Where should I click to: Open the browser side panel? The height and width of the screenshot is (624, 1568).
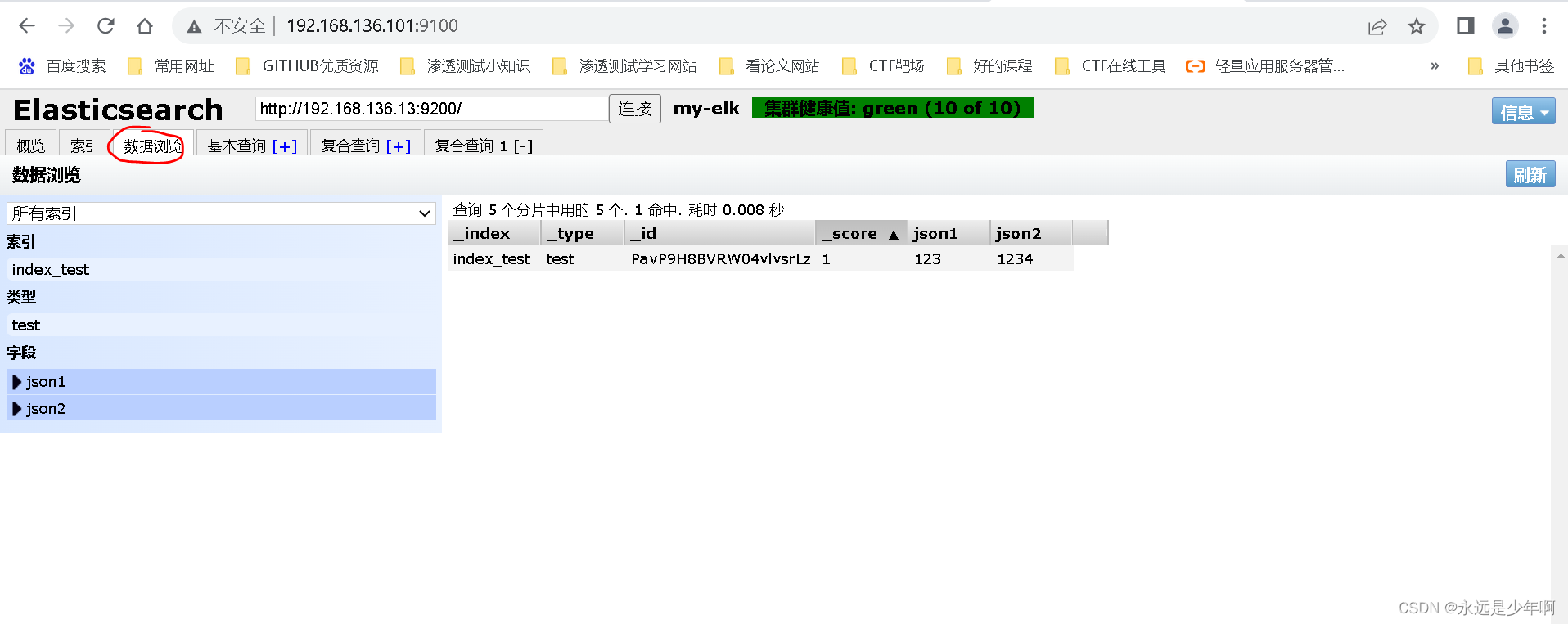pyautogui.click(x=1466, y=26)
